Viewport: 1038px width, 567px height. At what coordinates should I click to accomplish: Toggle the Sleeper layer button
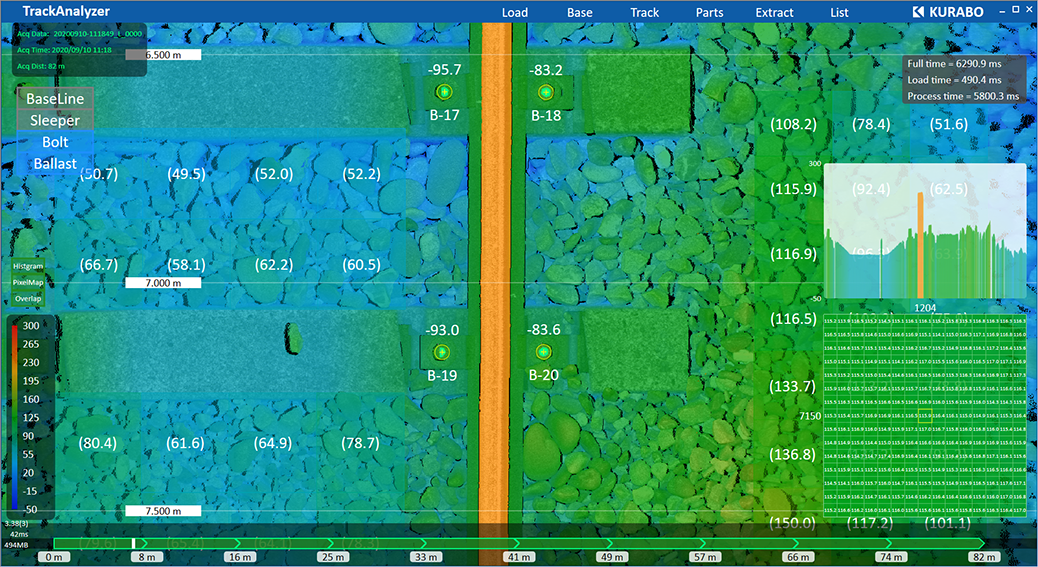click(55, 120)
